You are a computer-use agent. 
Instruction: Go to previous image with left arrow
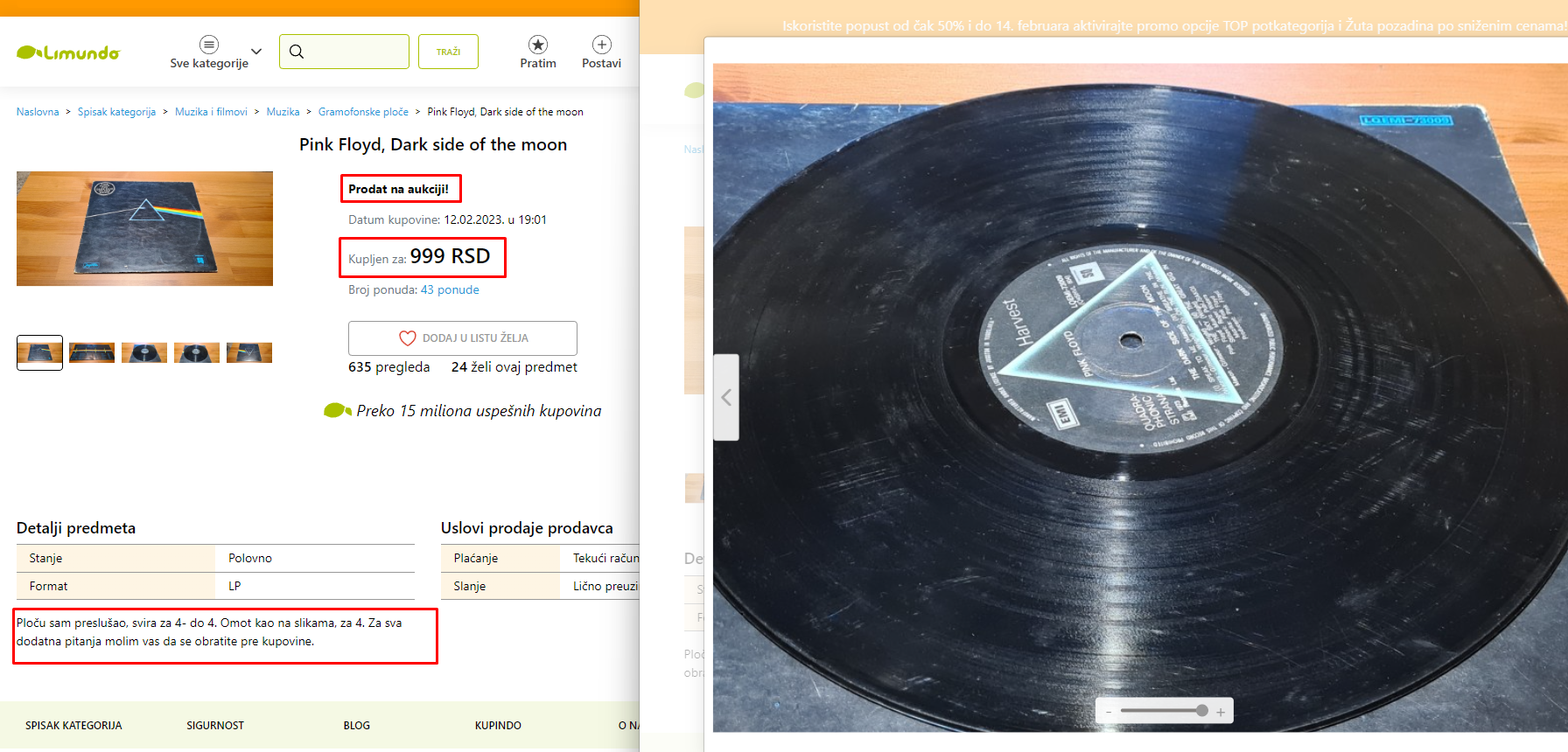click(x=726, y=397)
